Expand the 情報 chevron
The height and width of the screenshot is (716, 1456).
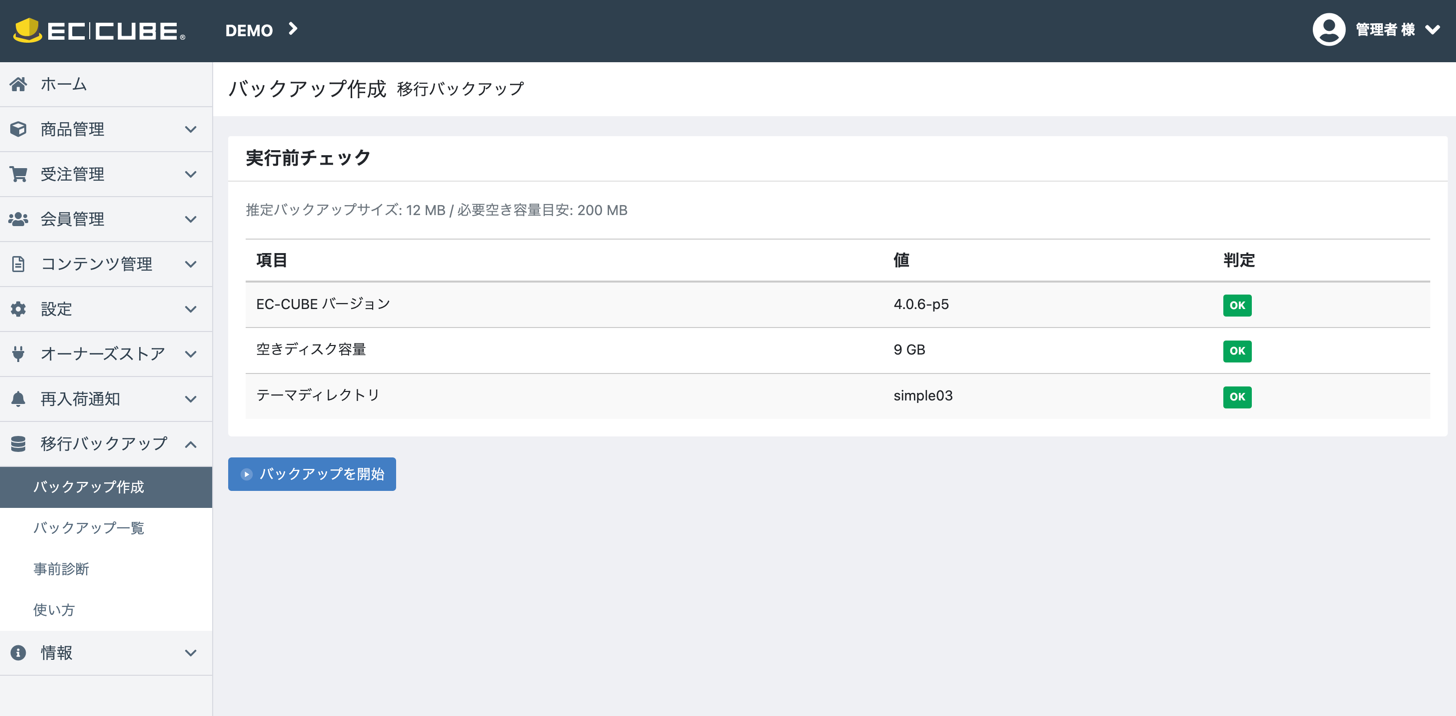191,654
